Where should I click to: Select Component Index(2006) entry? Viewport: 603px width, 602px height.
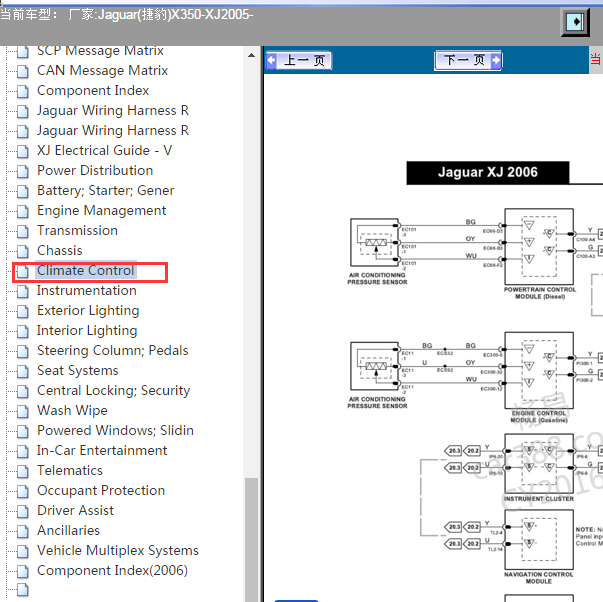pos(112,570)
